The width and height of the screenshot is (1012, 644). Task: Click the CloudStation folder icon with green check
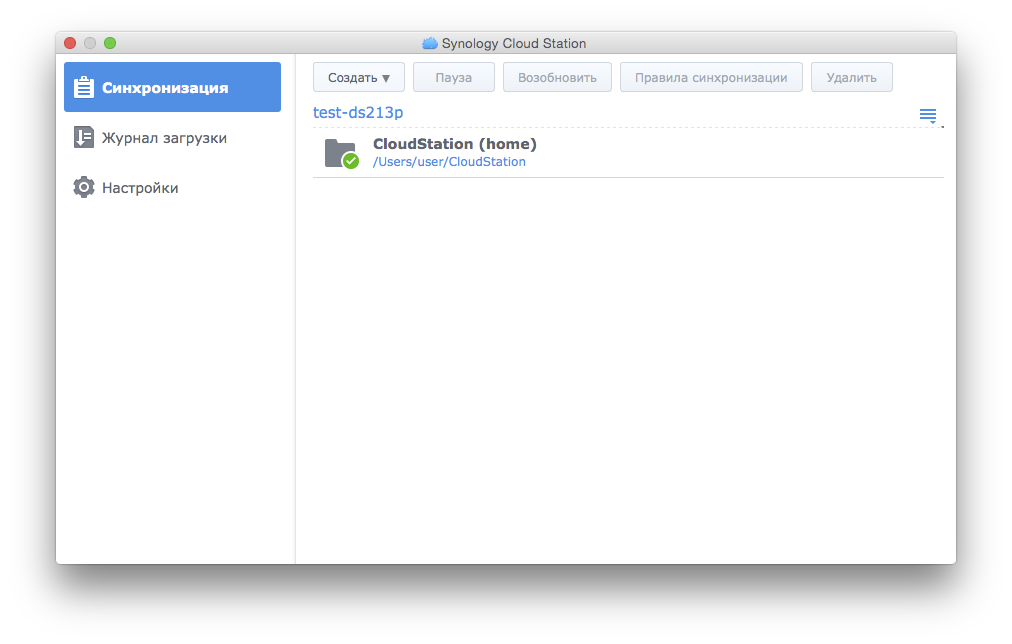(x=341, y=154)
